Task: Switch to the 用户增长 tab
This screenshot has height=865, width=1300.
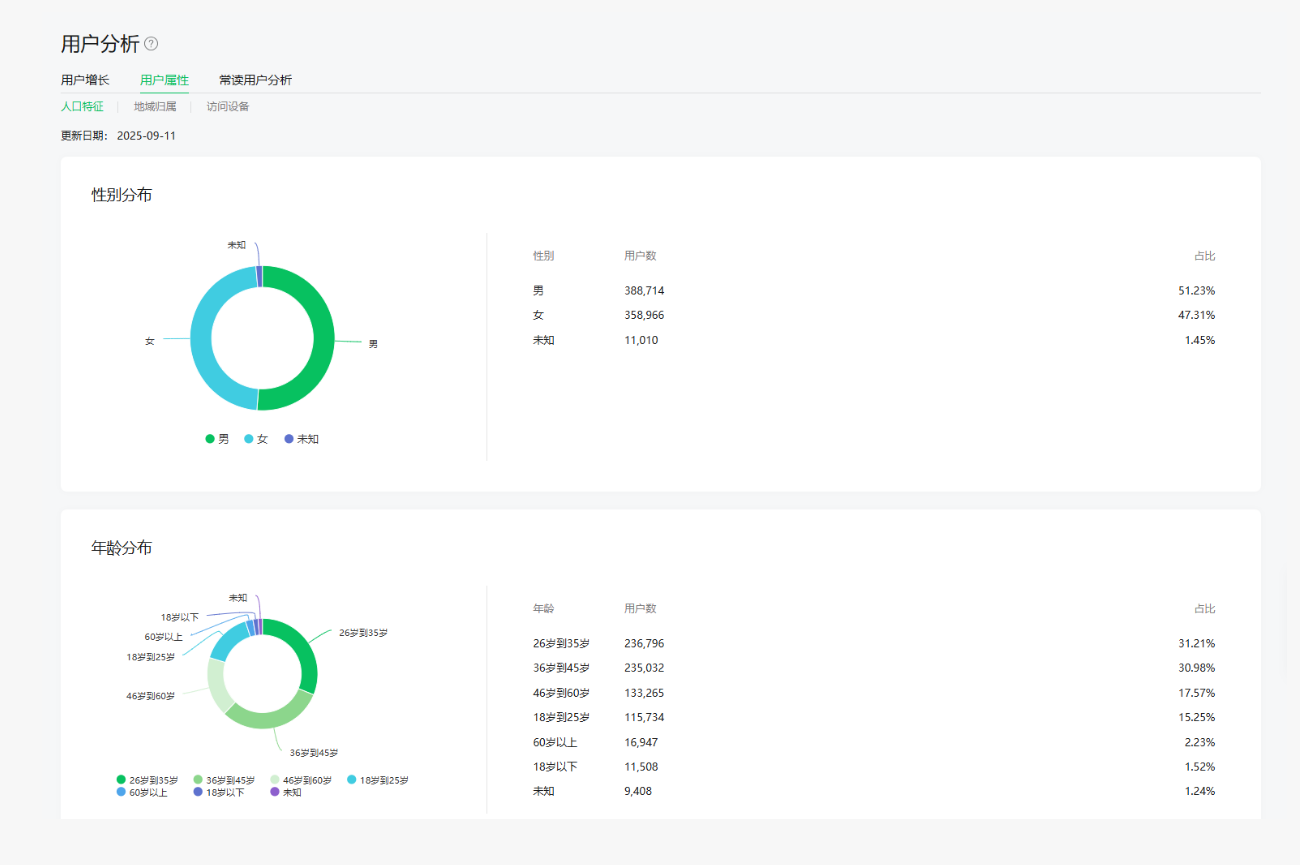Action: click(x=85, y=80)
